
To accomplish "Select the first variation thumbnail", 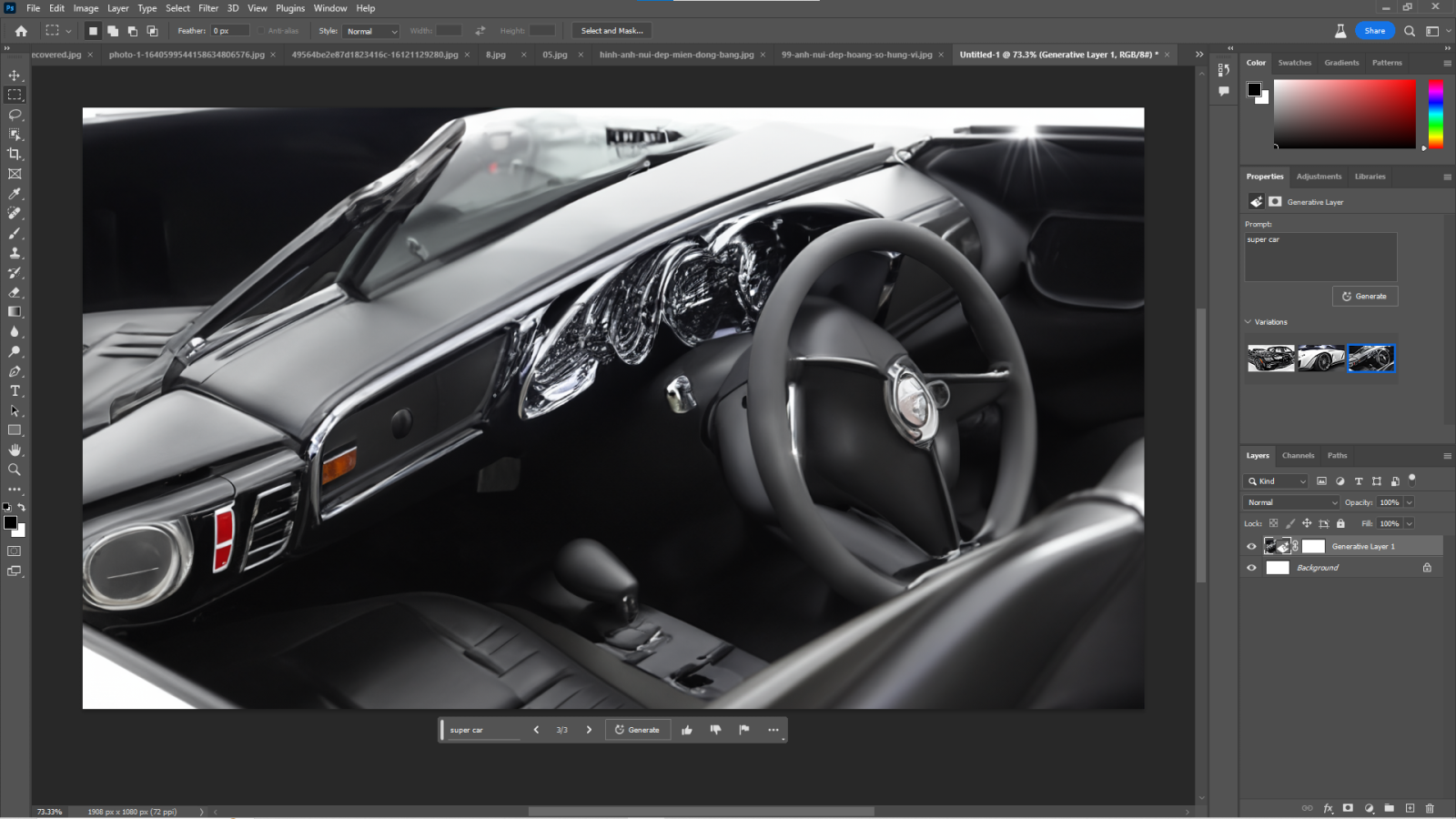I will click(x=1270, y=359).
